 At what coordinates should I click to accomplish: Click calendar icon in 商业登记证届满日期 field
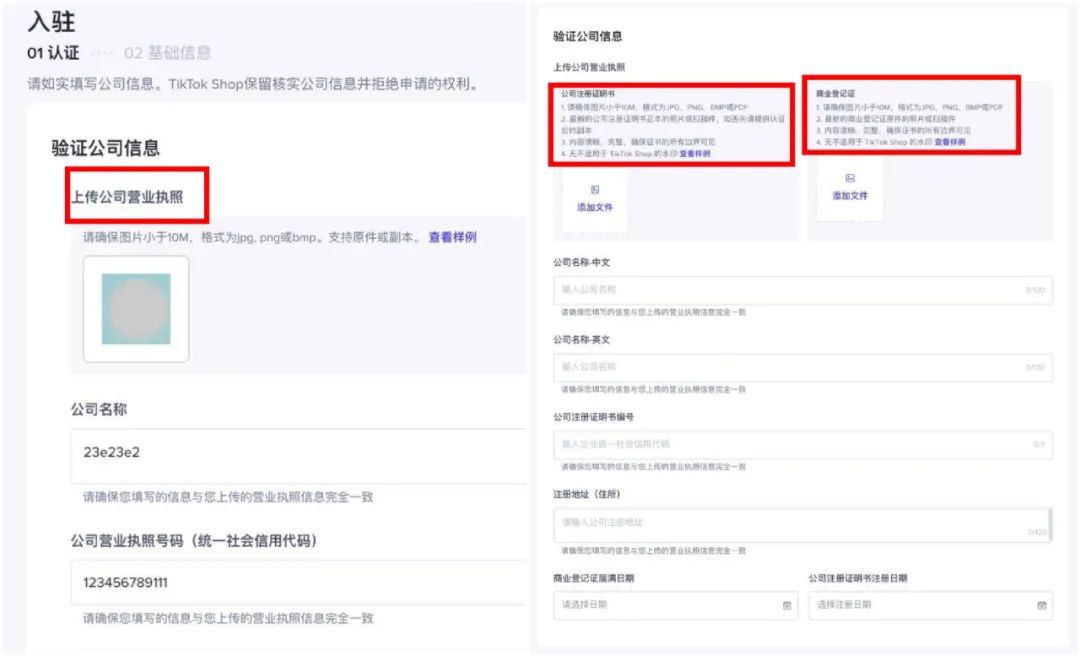click(786, 605)
